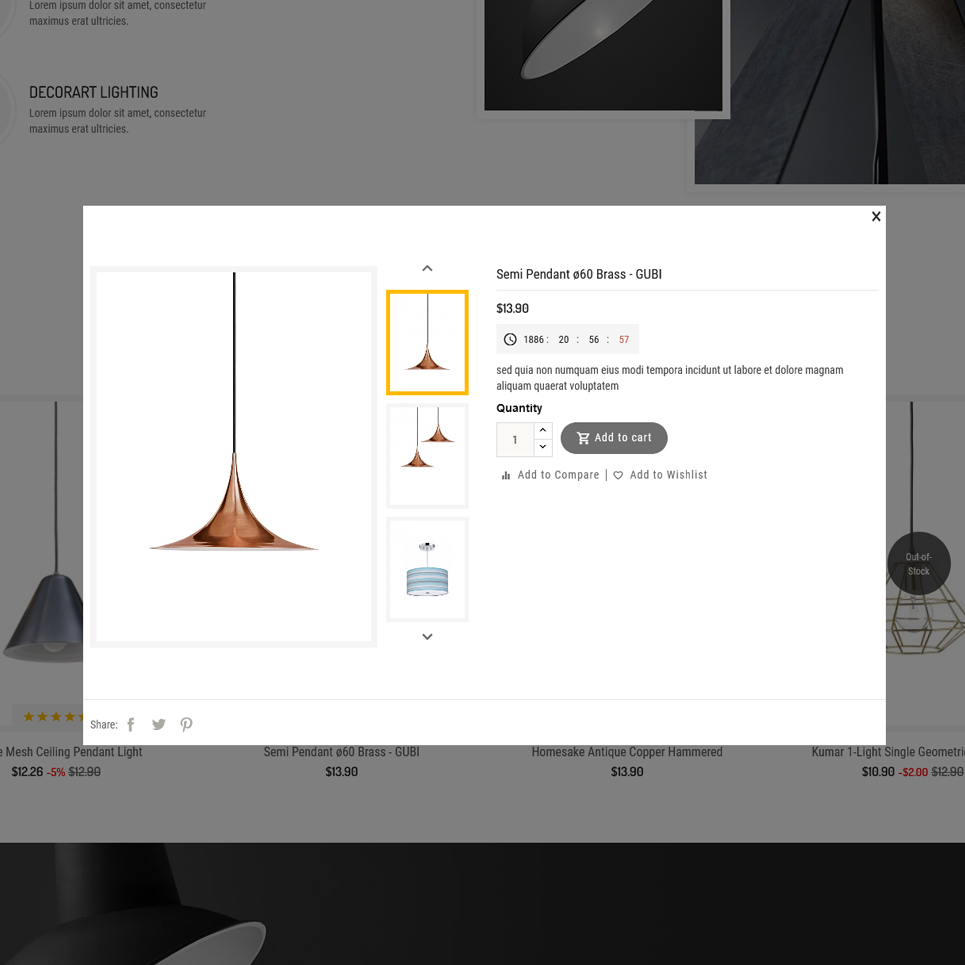Decrease quantity with the down arrow
Image resolution: width=965 pixels, height=965 pixels.
coord(543,447)
